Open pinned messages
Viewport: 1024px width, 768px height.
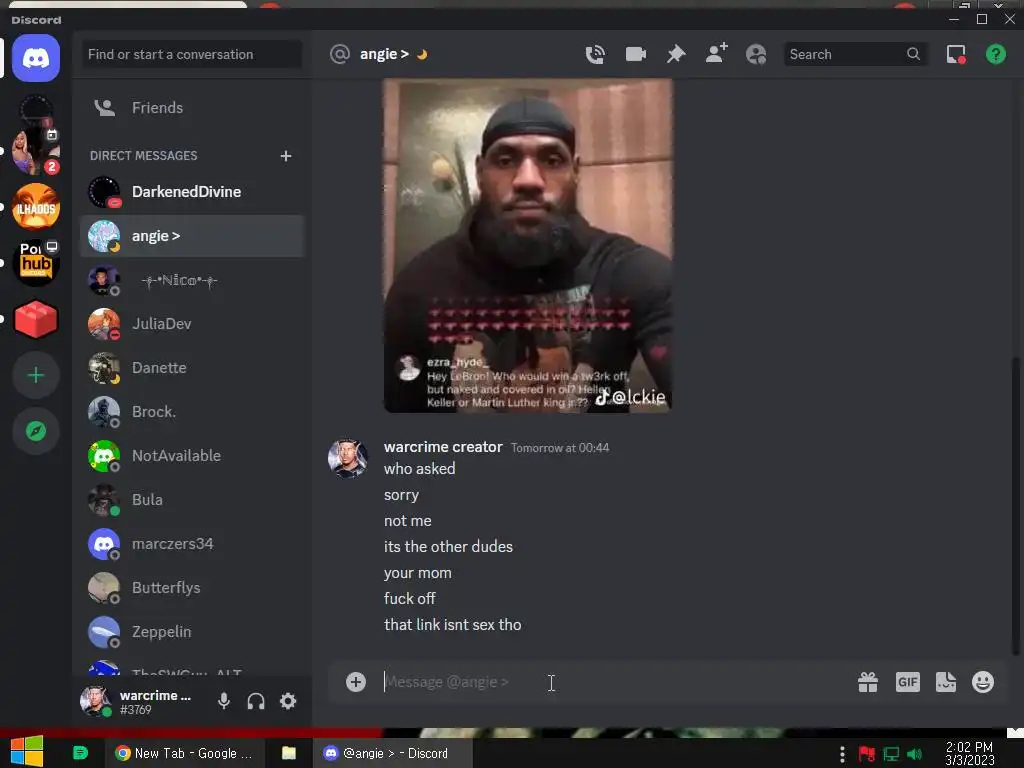676,54
